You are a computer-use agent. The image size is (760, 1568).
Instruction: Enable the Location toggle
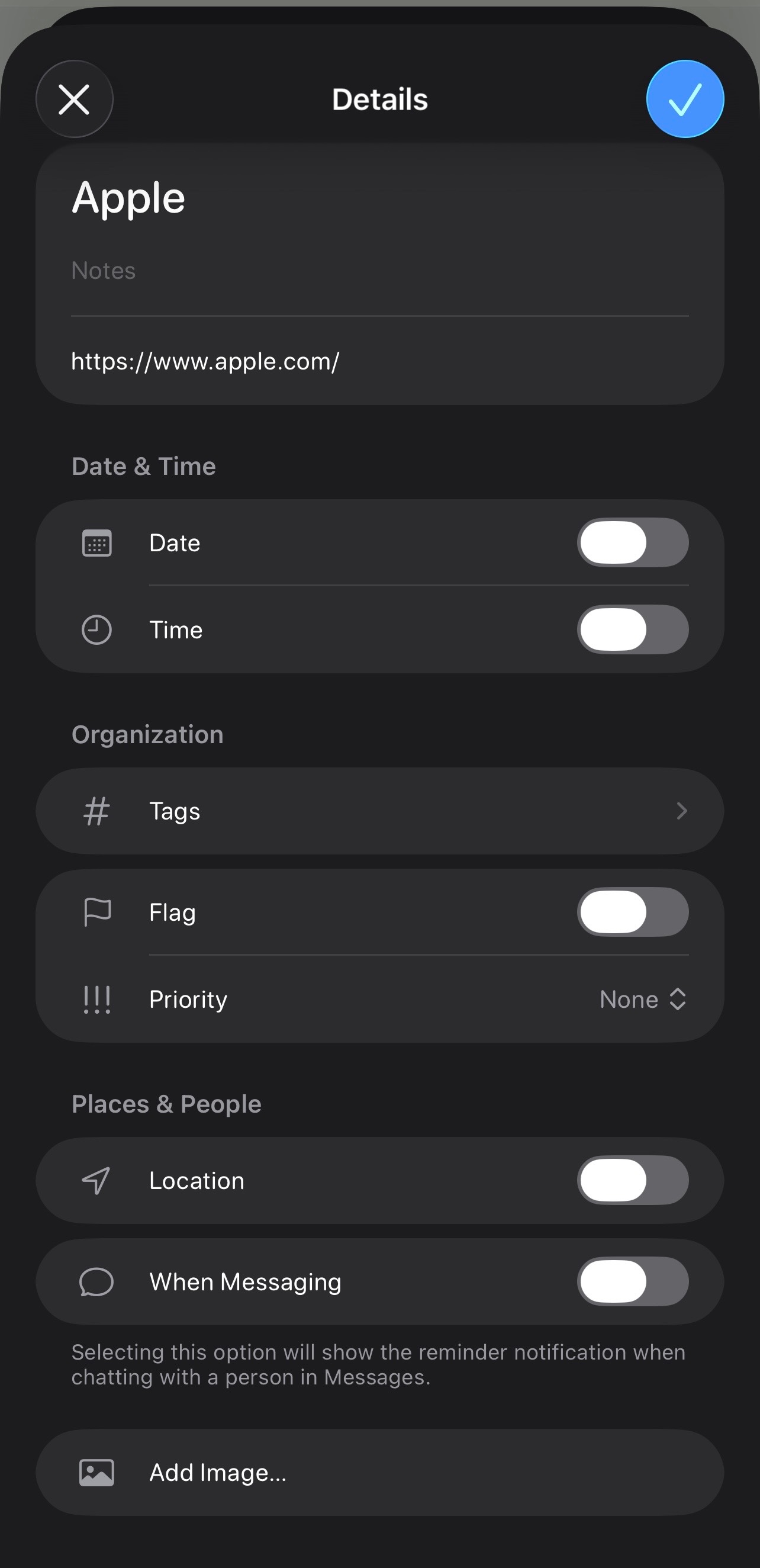pos(632,1180)
